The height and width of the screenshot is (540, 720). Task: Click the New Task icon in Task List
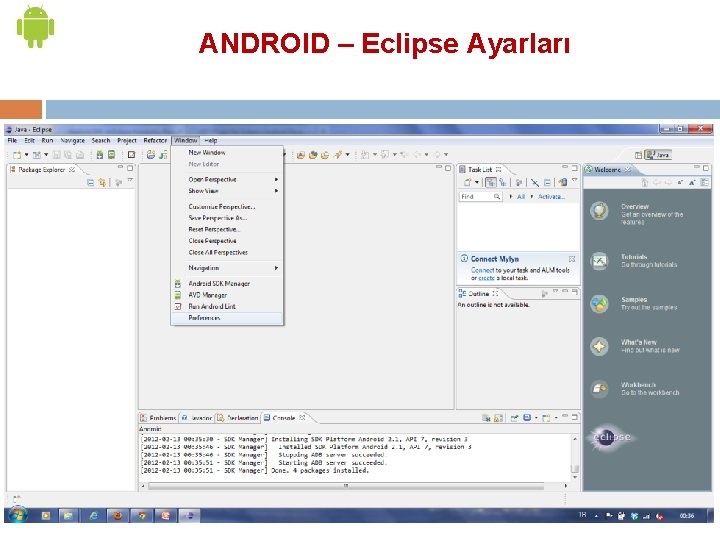click(467, 182)
